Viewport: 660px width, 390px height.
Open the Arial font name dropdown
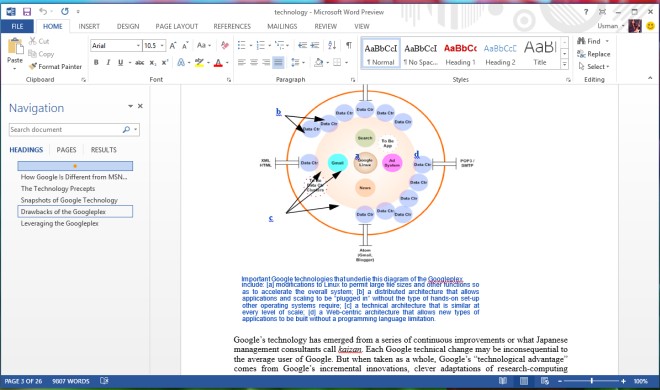click(x=138, y=45)
